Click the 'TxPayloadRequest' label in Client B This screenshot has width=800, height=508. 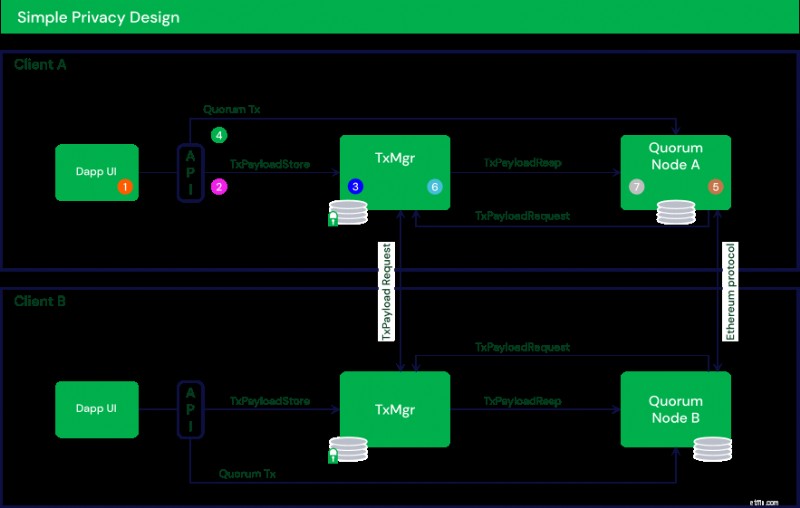(522, 347)
